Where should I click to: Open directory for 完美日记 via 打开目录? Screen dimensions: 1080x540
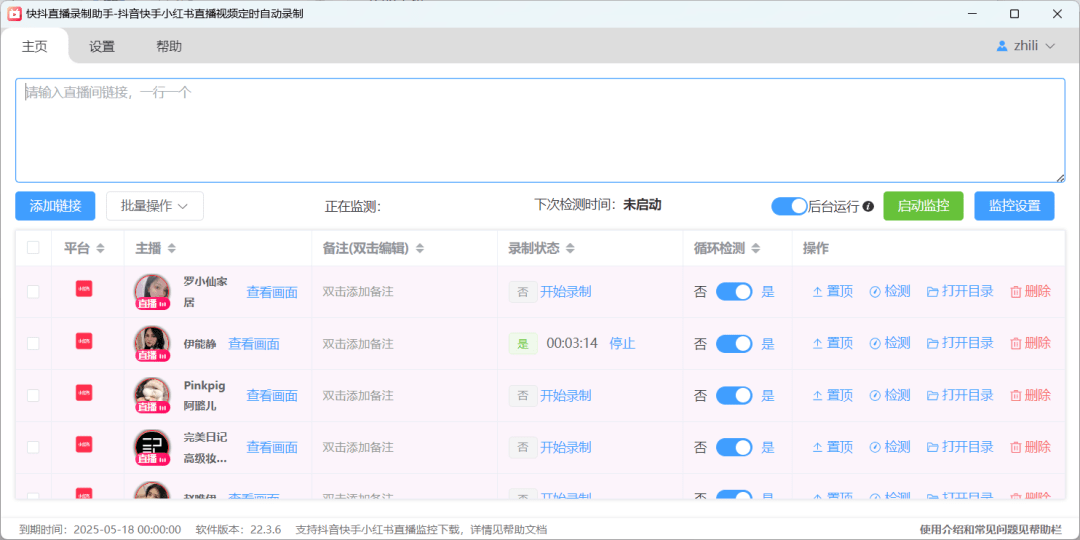tap(960, 447)
